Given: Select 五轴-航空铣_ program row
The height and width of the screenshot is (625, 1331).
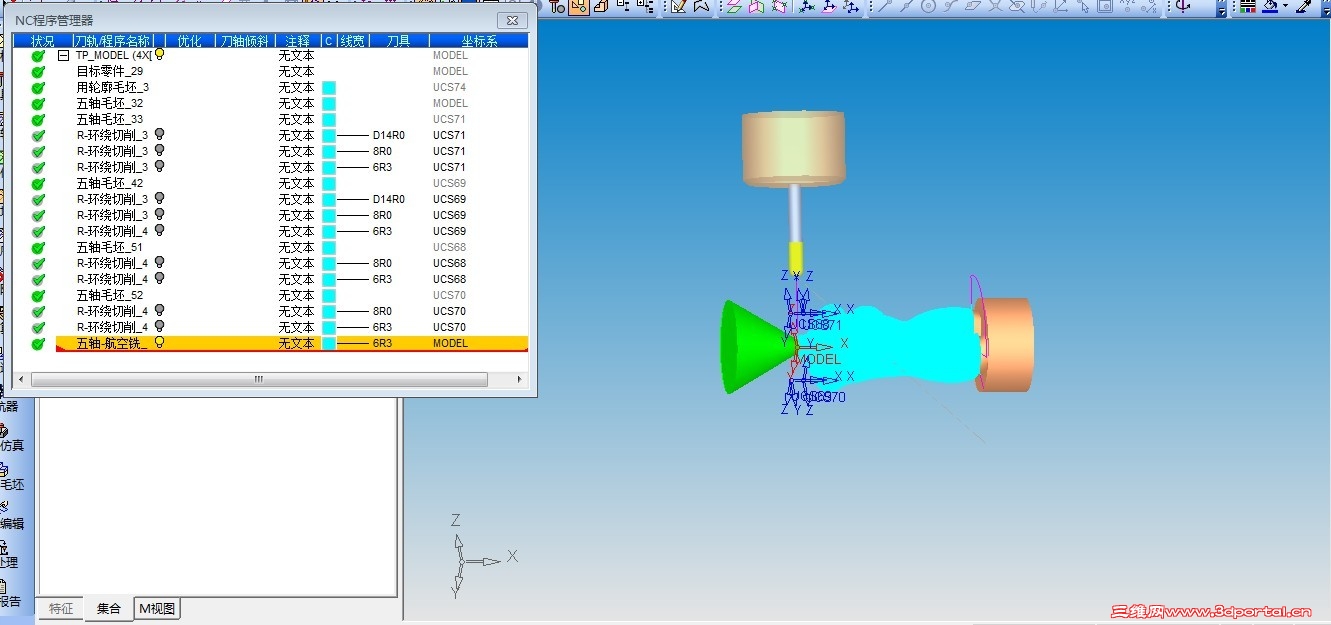Looking at the screenshot, I should click(x=291, y=343).
